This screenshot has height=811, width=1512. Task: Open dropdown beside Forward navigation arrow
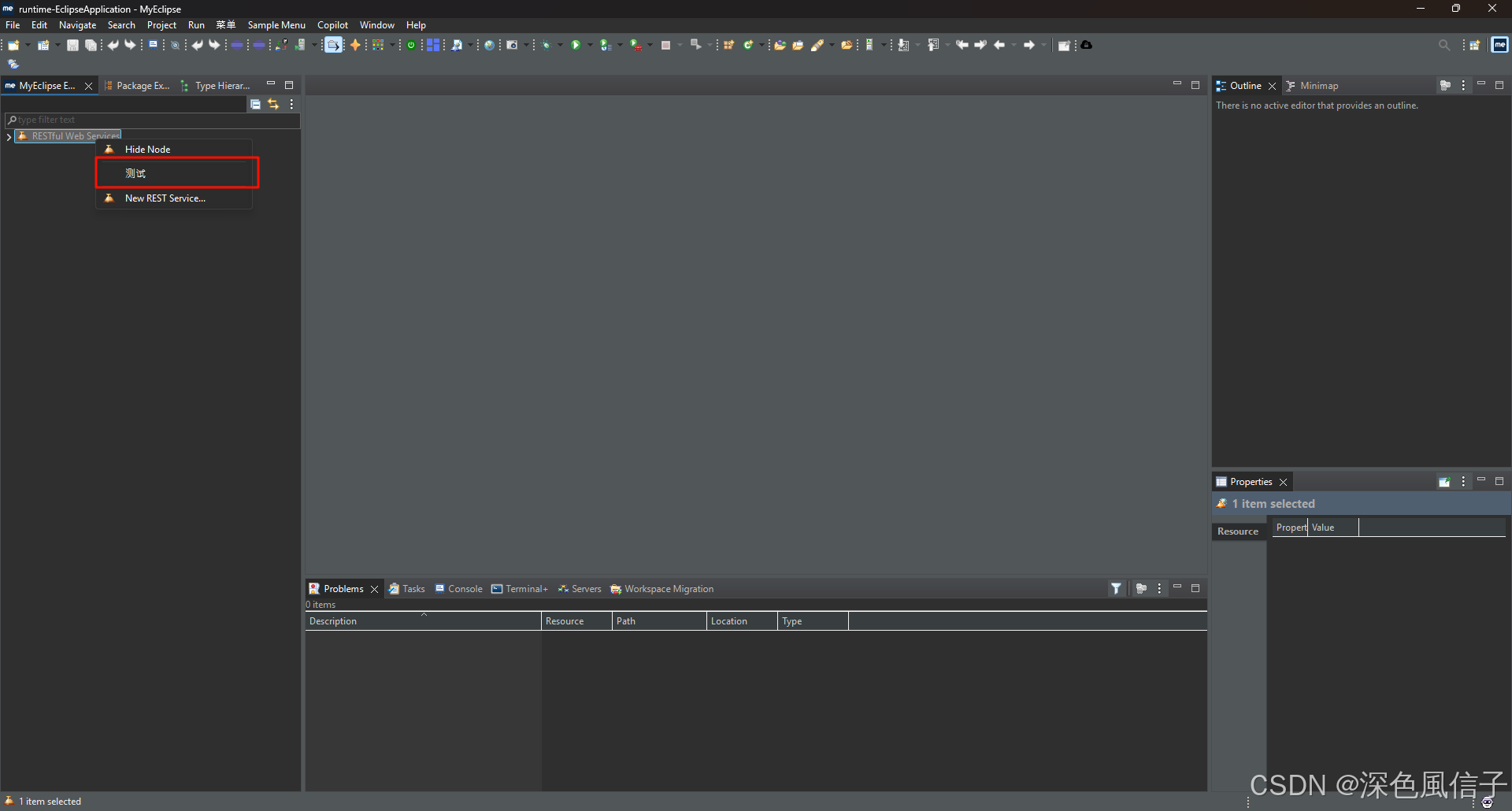pyautogui.click(x=1044, y=45)
